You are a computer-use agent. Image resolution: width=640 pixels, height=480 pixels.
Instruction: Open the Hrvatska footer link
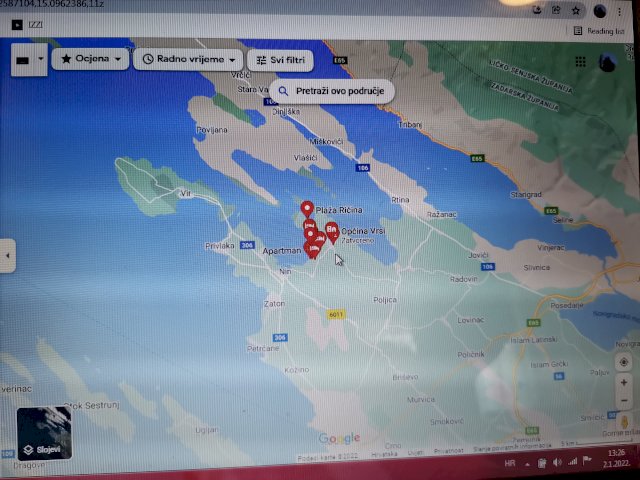coord(384,454)
